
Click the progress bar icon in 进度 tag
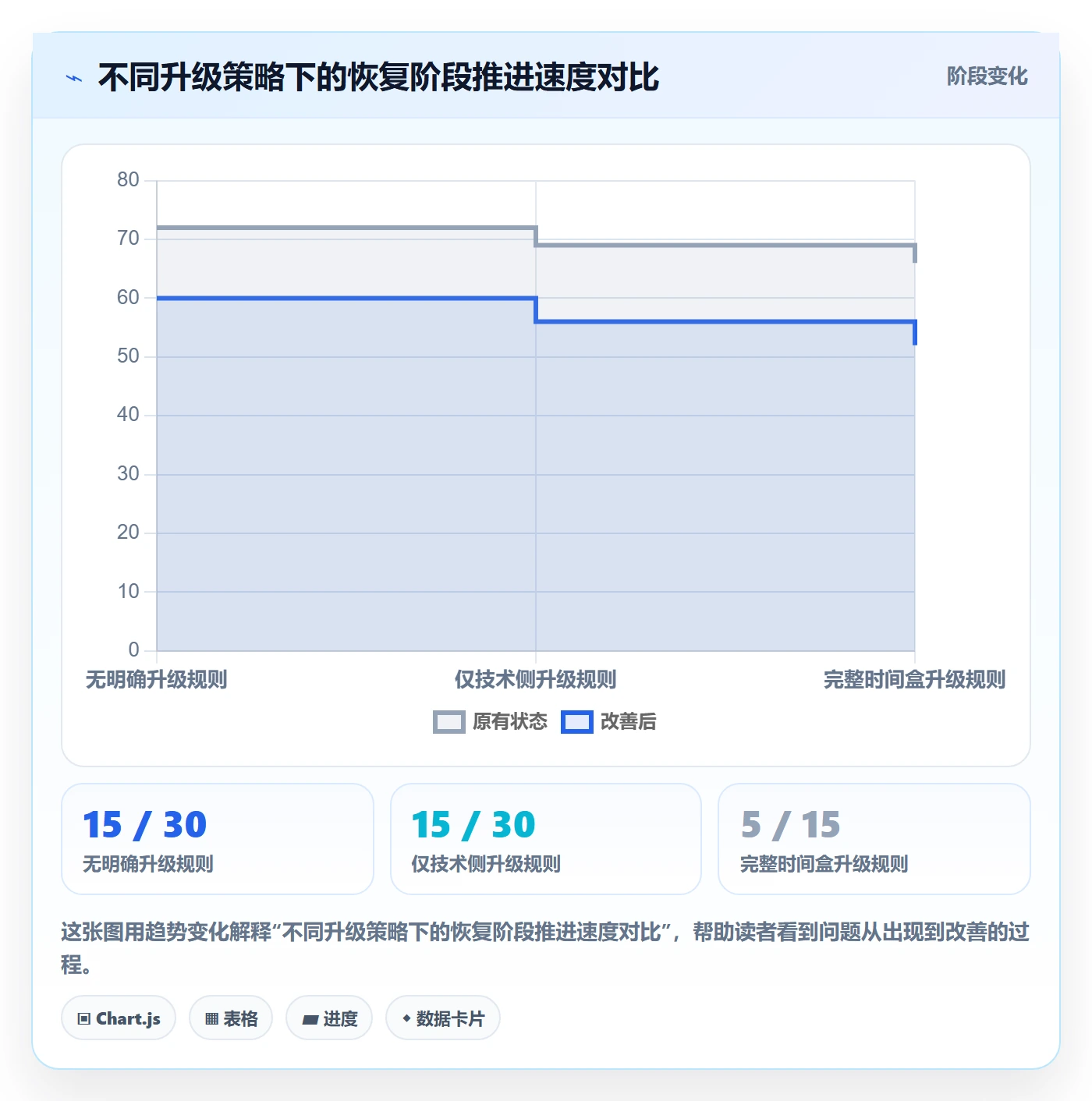(310, 1019)
